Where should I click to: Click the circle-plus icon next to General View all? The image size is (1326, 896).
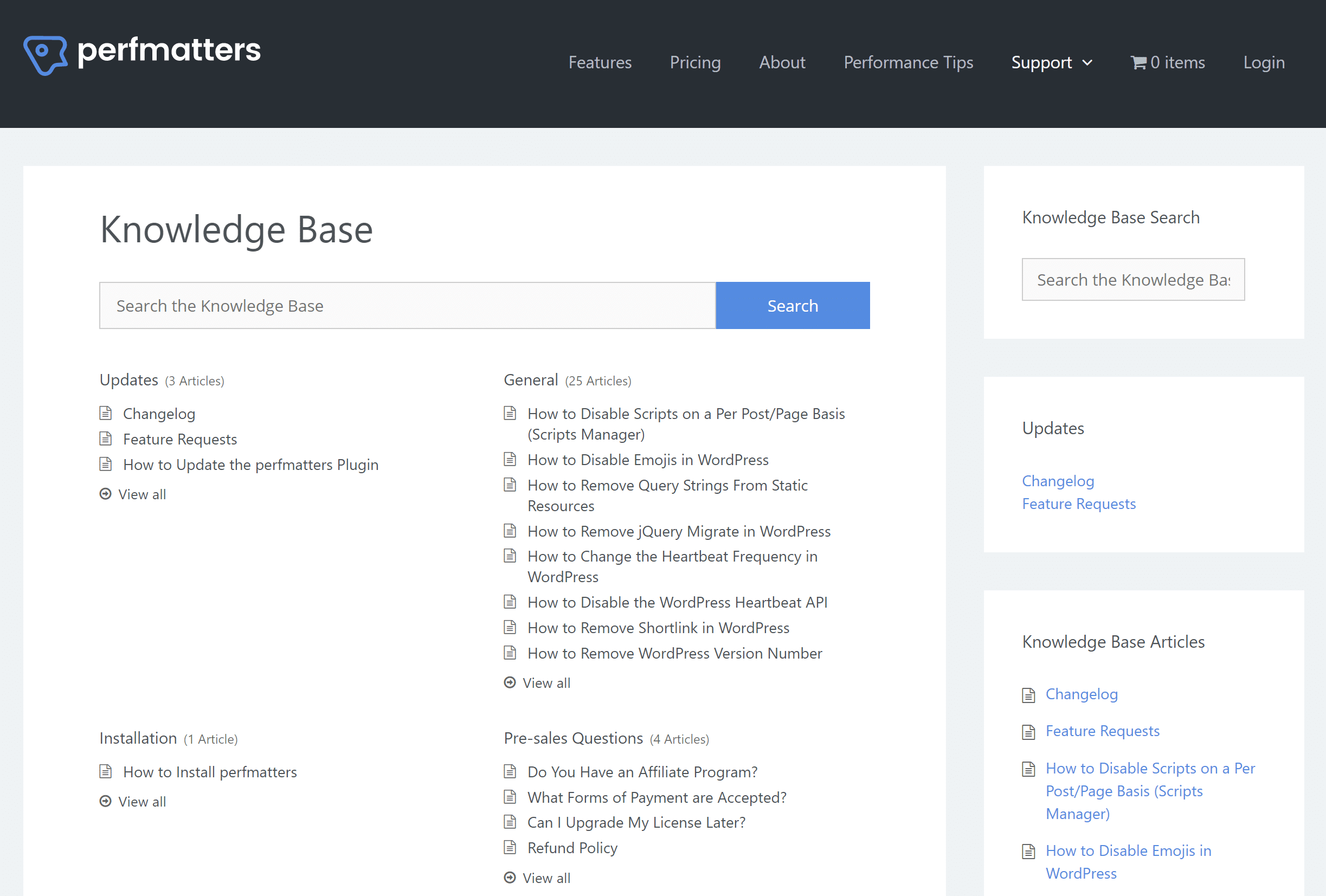click(511, 682)
